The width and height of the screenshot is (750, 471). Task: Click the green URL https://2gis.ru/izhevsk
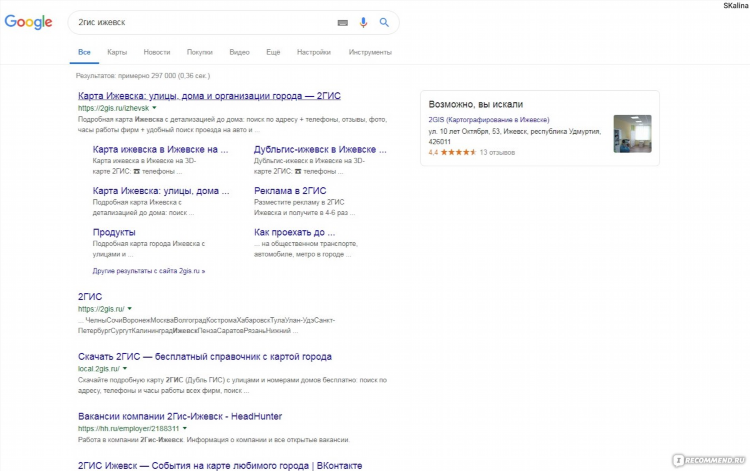coord(113,108)
